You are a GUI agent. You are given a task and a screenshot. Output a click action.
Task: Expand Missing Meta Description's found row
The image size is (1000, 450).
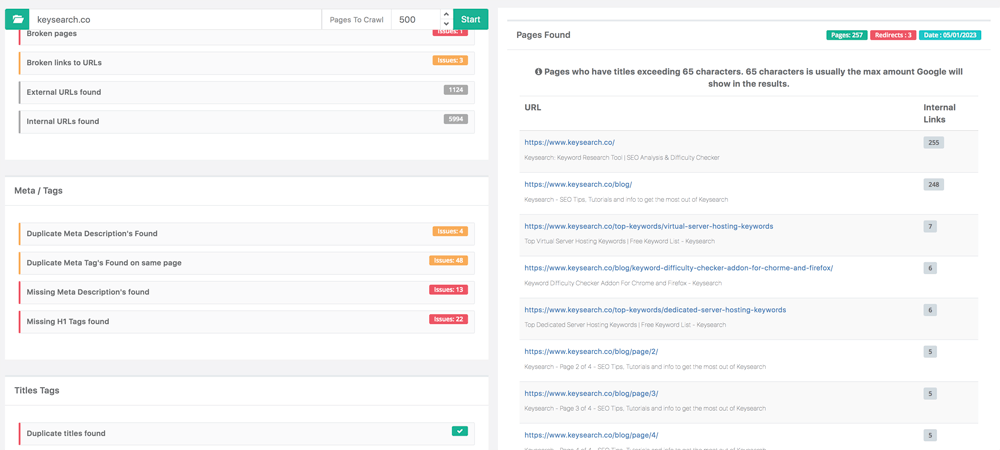(247, 292)
